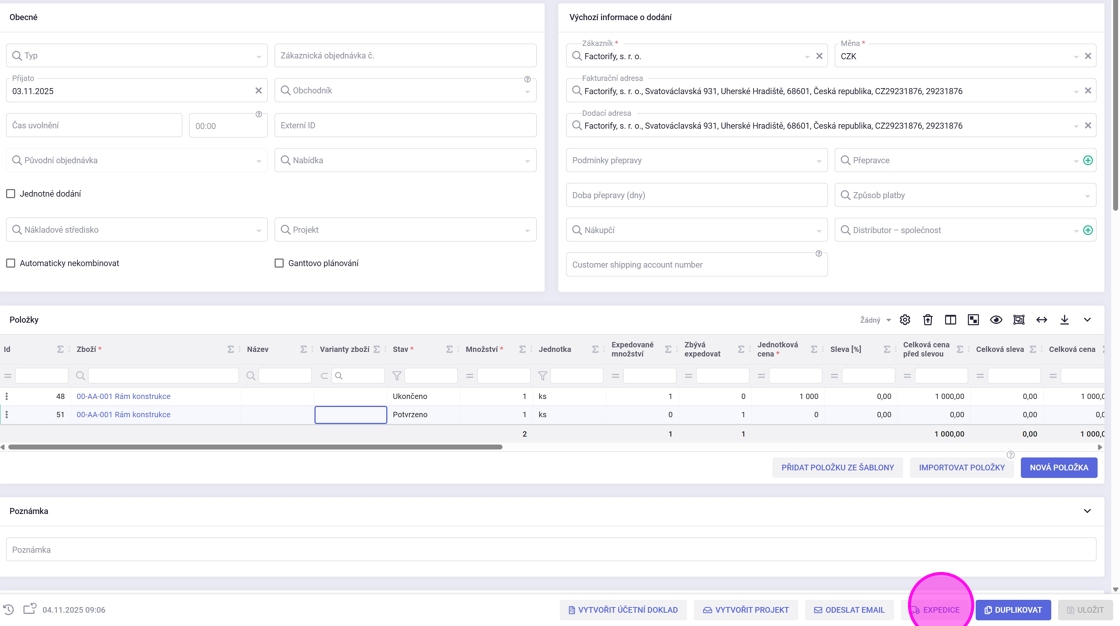
Task: Click the fit-to-frame icon in Položky toolbar
Action: [1019, 320]
